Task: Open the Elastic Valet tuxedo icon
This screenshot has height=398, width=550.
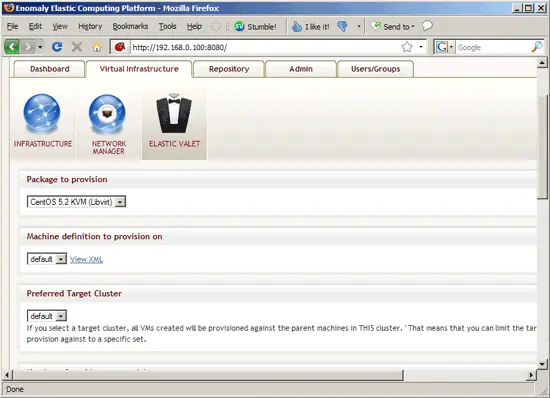Action: 174,113
